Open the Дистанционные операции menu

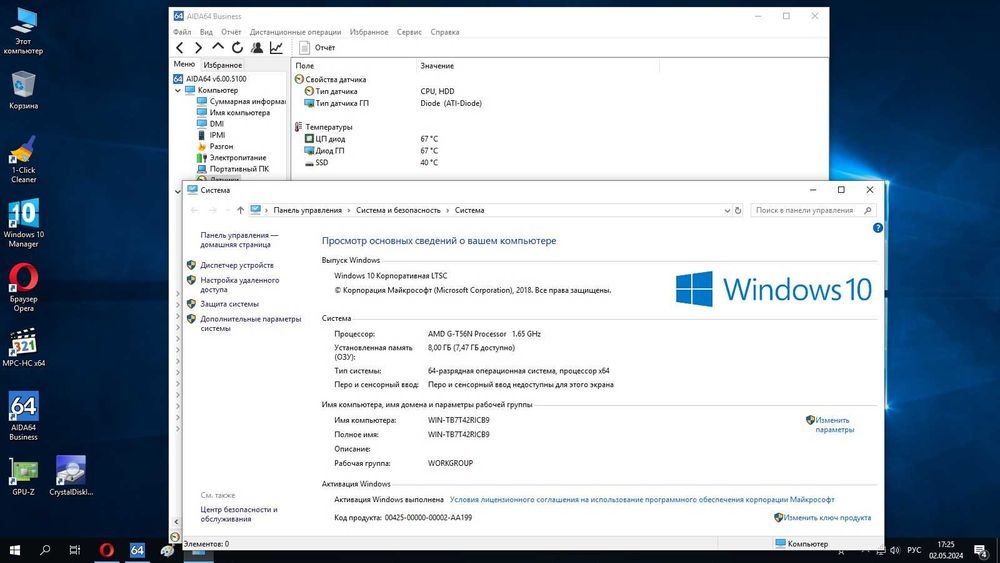pyautogui.click(x=295, y=32)
